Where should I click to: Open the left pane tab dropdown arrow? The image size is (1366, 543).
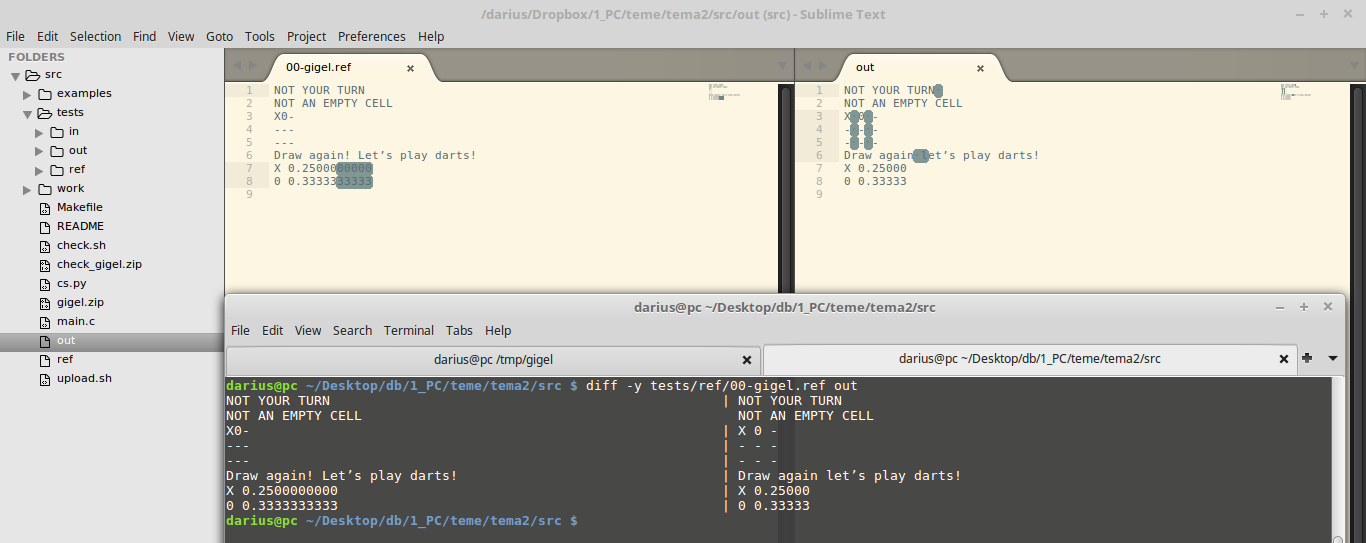(782, 66)
